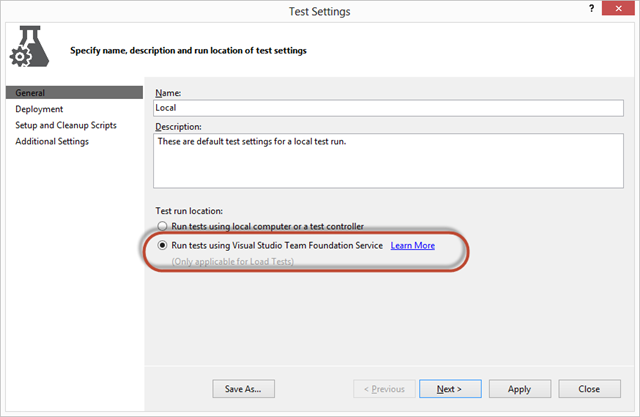Click the Close button

point(589,389)
